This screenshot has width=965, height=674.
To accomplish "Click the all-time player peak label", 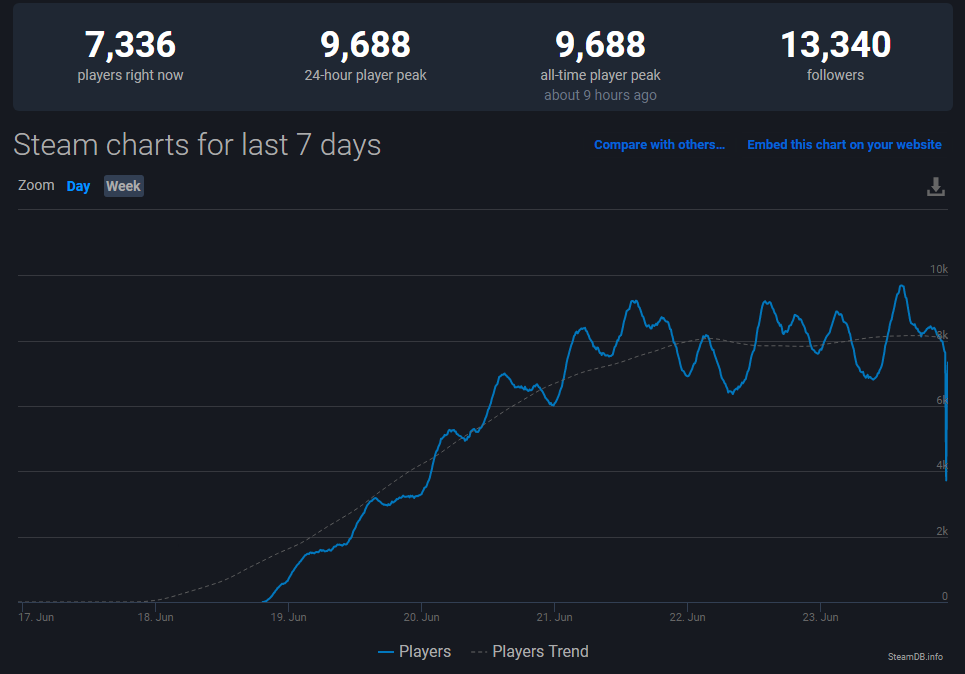I will pyautogui.click(x=600, y=75).
